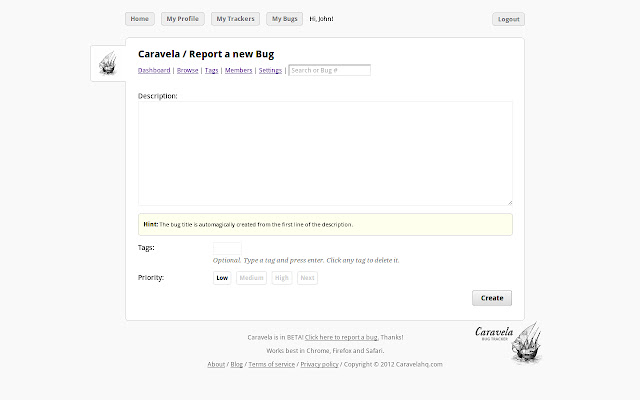
Task: Click the Description resize handle corner
Action: [x=510, y=202]
